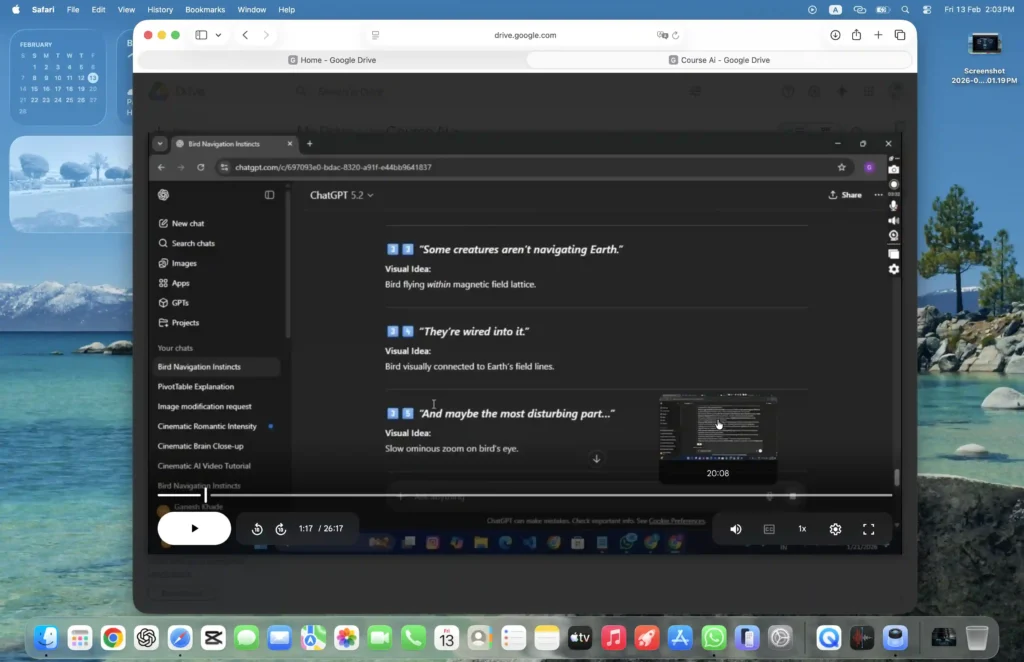Open WhatsApp from the Dock
The width and height of the screenshot is (1024, 662).
[x=713, y=637]
